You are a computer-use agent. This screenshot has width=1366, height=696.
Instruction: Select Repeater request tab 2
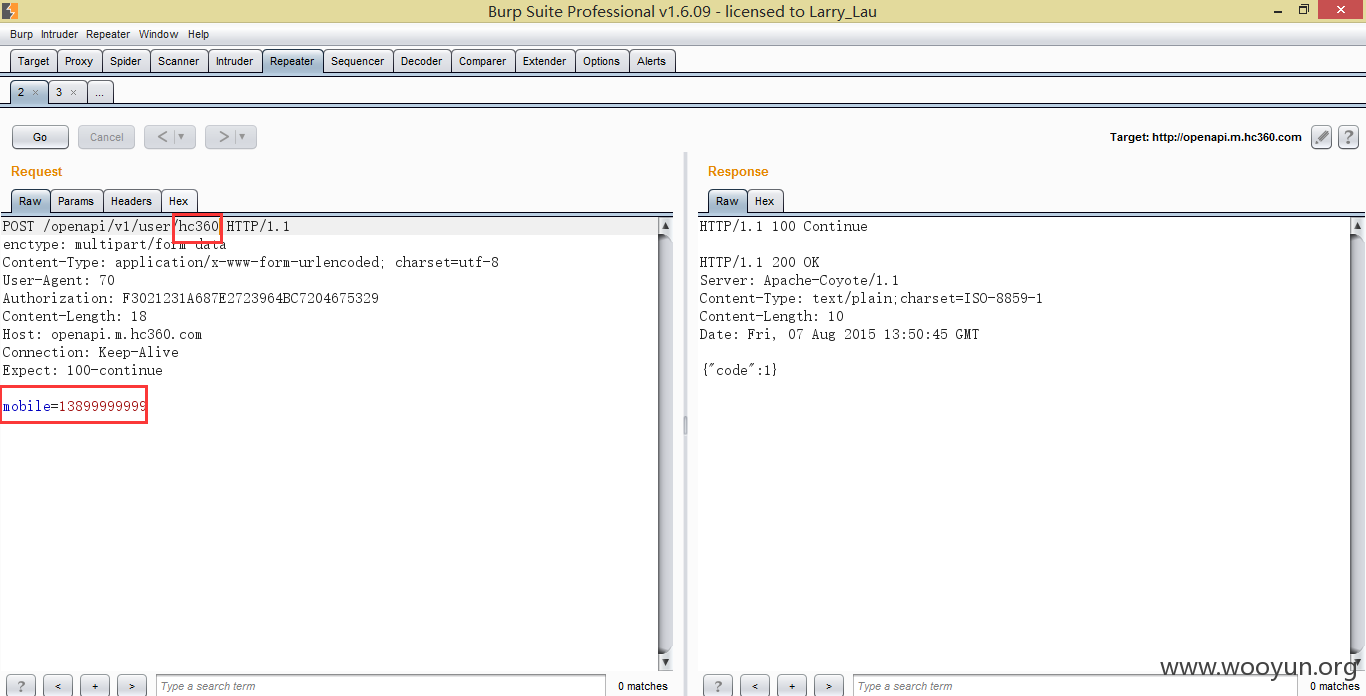click(x=22, y=92)
